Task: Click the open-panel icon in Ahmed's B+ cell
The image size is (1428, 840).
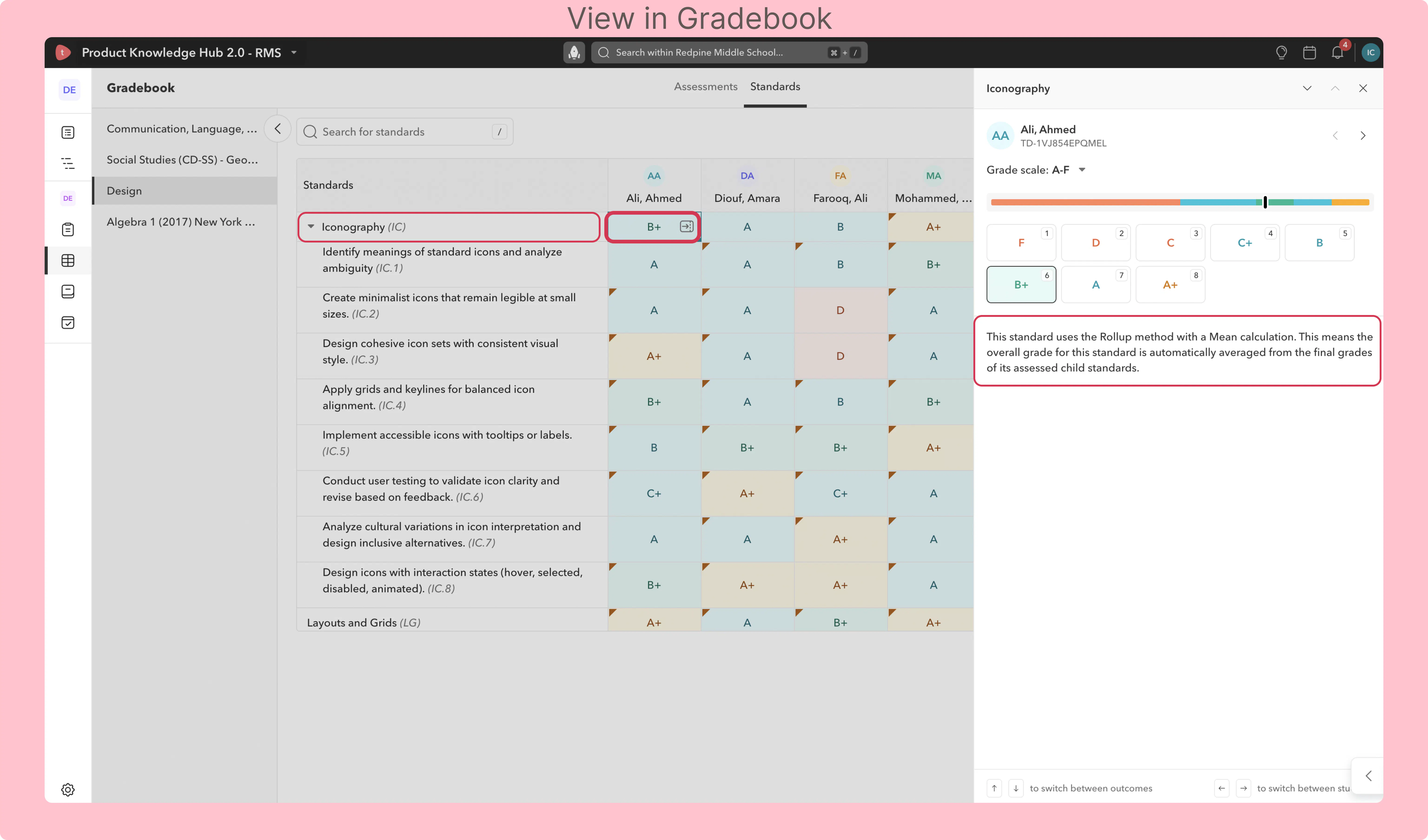Action: coord(686,226)
